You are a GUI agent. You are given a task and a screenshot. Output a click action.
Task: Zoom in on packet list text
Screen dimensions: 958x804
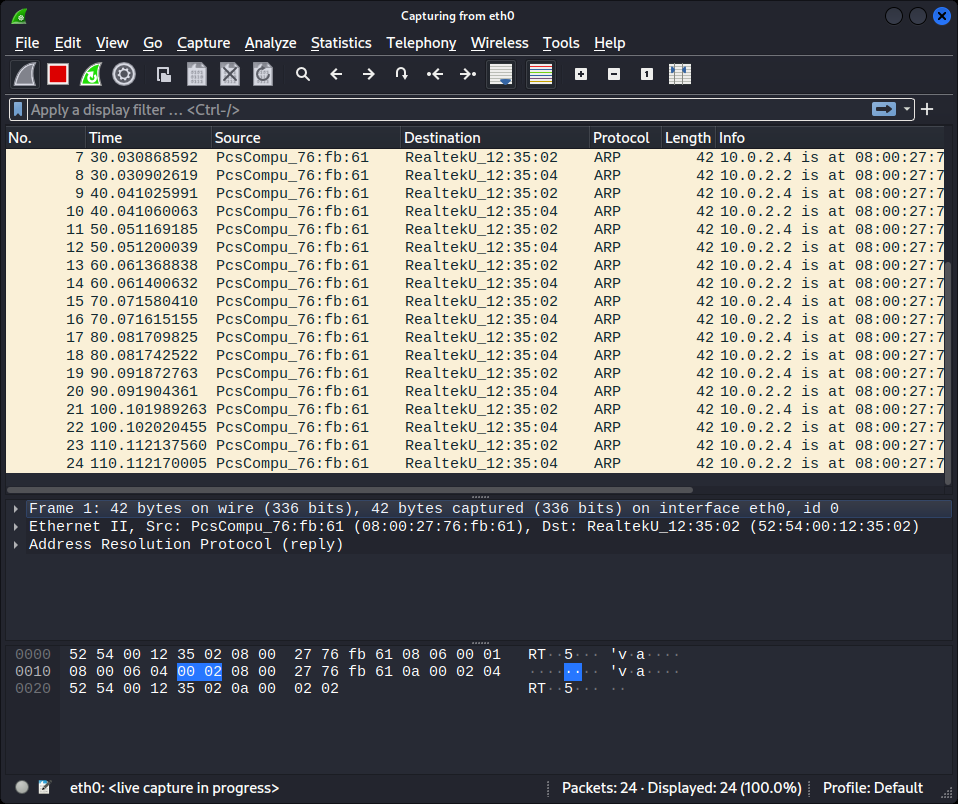point(580,73)
